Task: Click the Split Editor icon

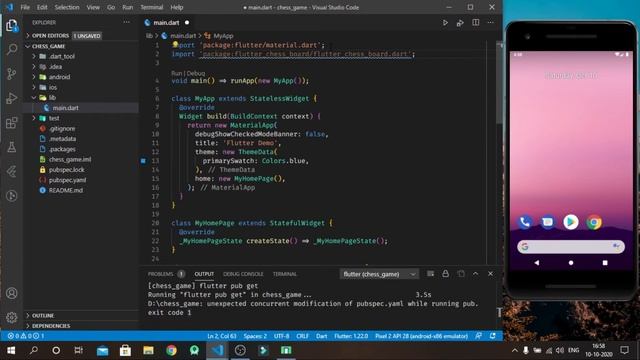Action: 476,22
